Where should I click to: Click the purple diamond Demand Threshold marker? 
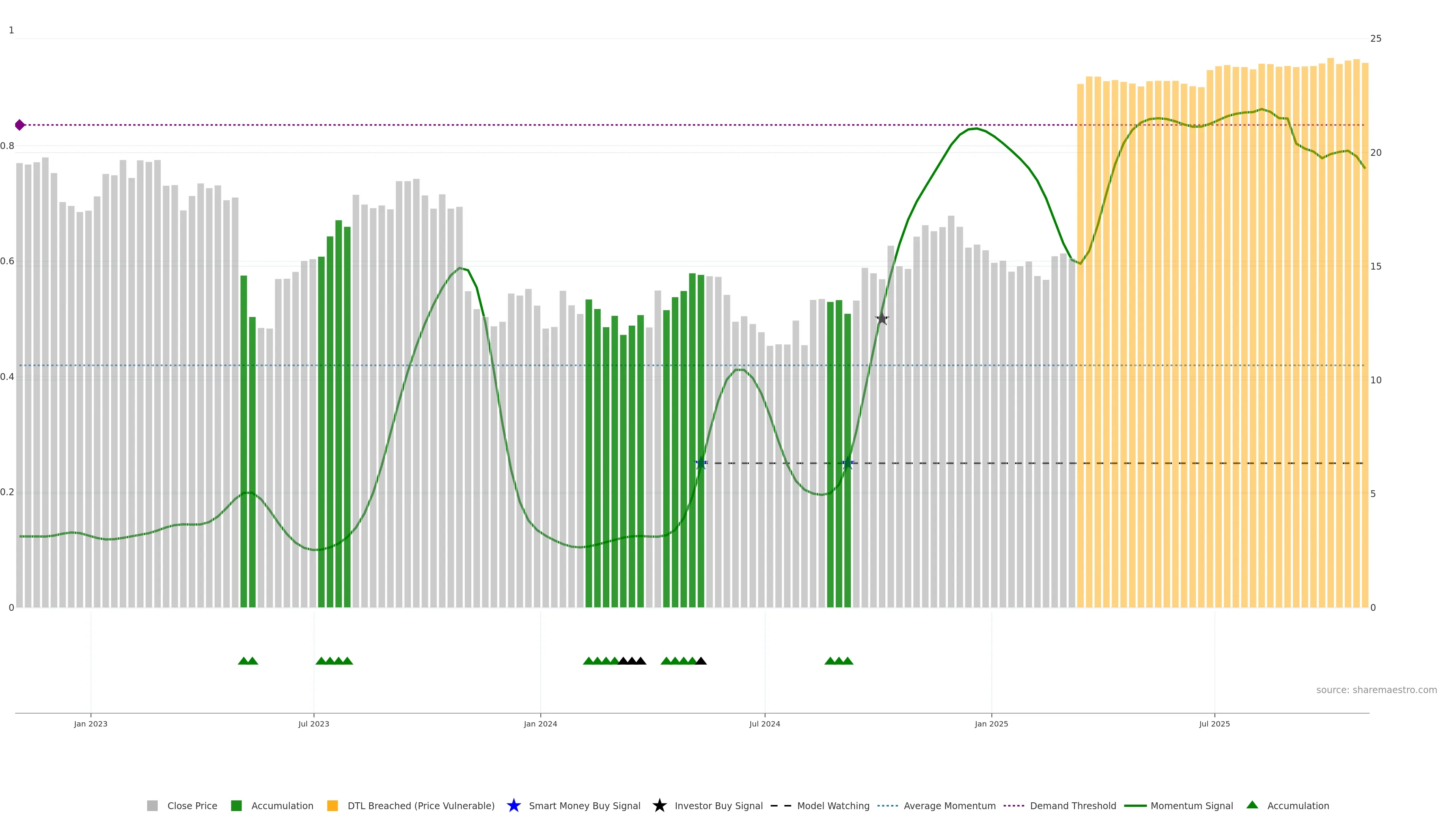point(20,125)
